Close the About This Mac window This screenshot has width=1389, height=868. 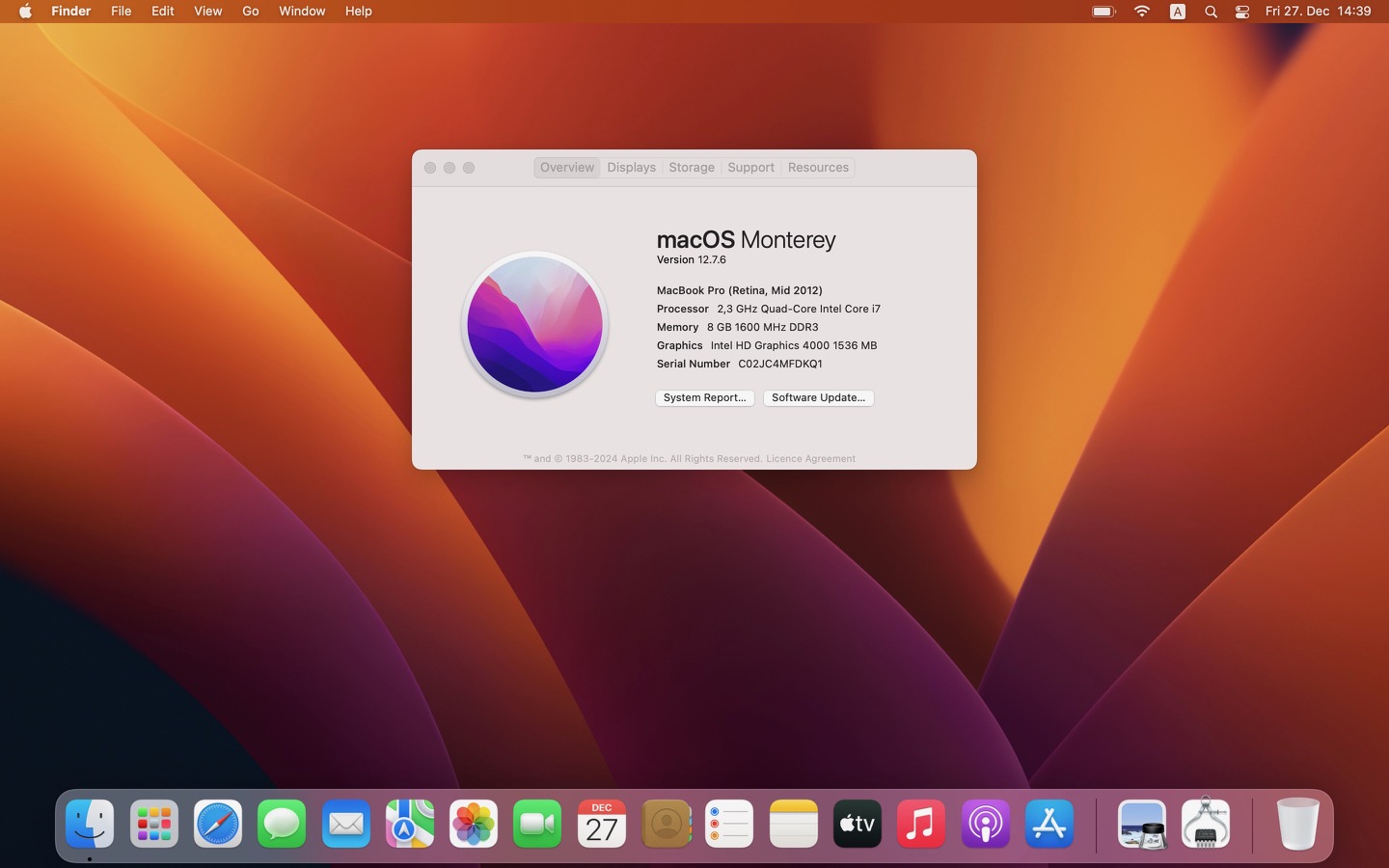point(430,168)
